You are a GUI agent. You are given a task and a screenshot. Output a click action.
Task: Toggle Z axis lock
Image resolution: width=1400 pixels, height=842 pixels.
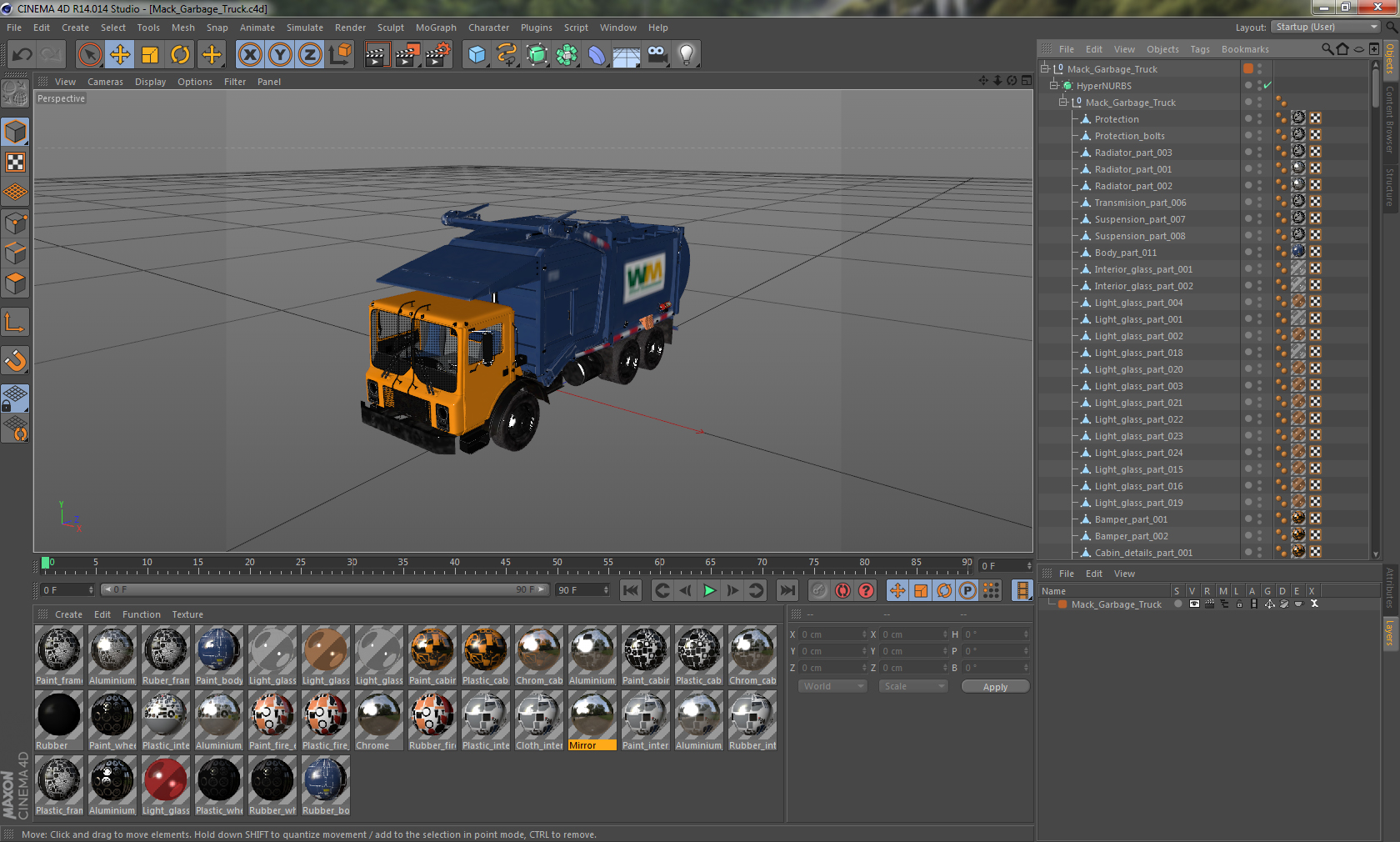tap(310, 55)
